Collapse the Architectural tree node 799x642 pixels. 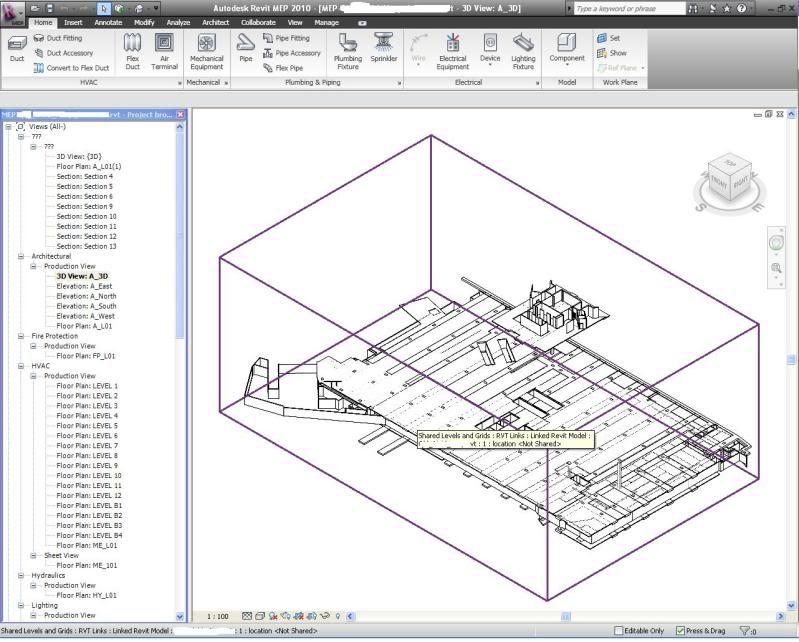21,256
